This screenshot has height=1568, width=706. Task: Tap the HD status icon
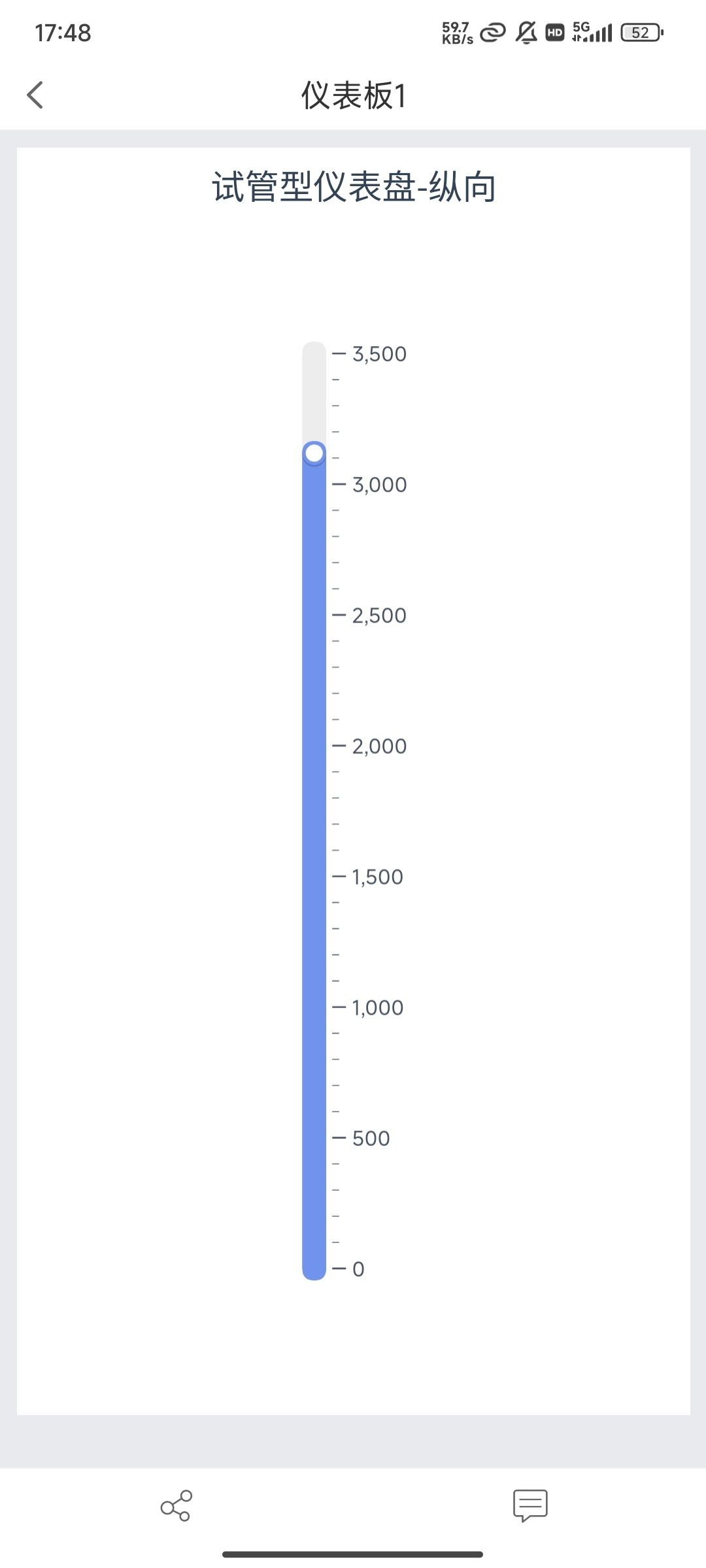[555, 33]
